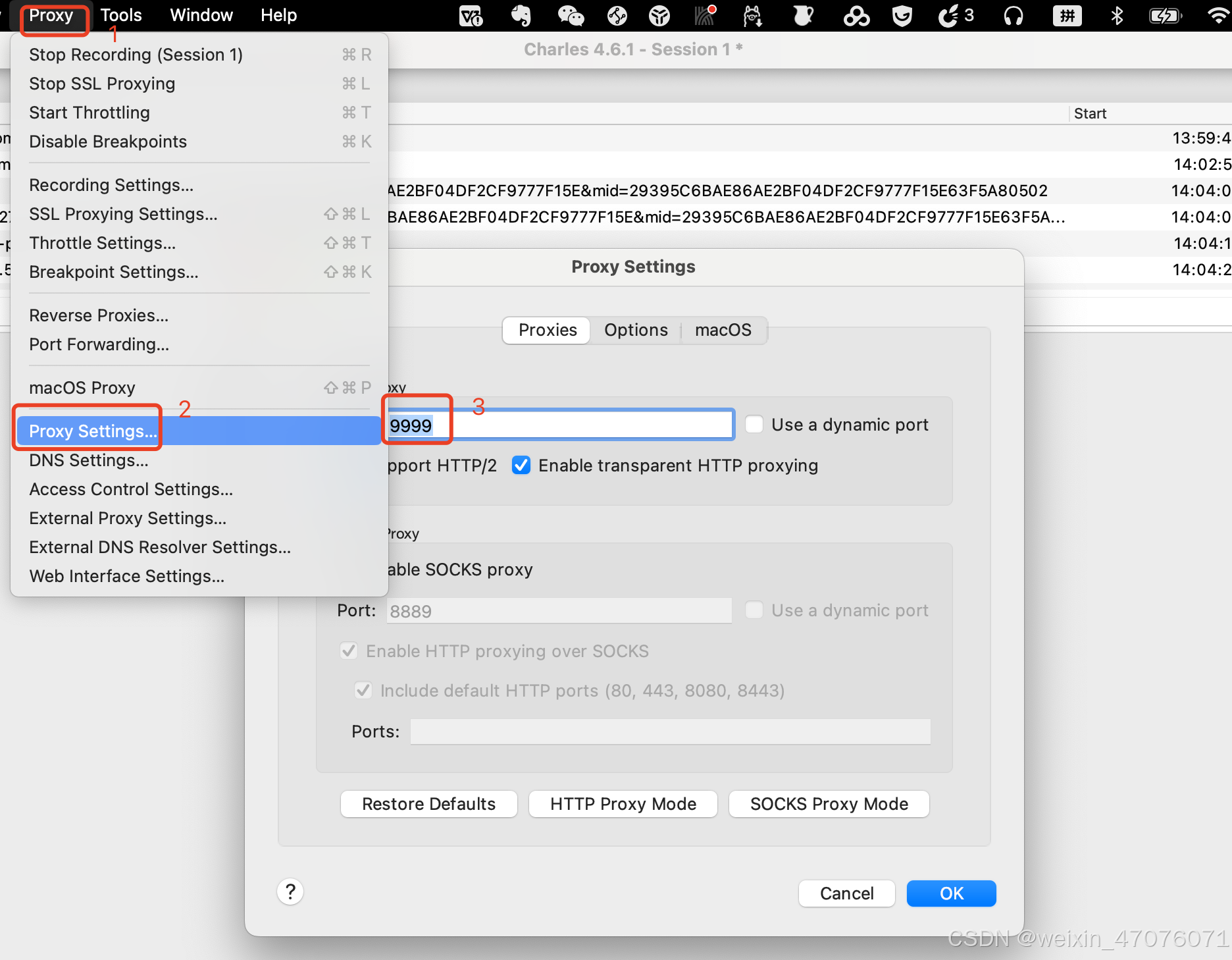Open Web Interface Settings...

click(200, 576)
